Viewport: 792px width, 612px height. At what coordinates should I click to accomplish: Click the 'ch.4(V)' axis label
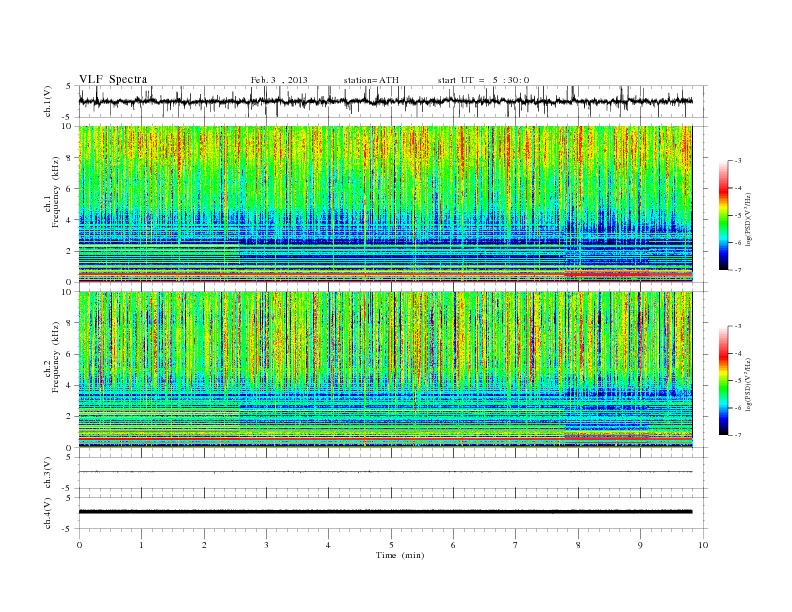click(48, 513)
